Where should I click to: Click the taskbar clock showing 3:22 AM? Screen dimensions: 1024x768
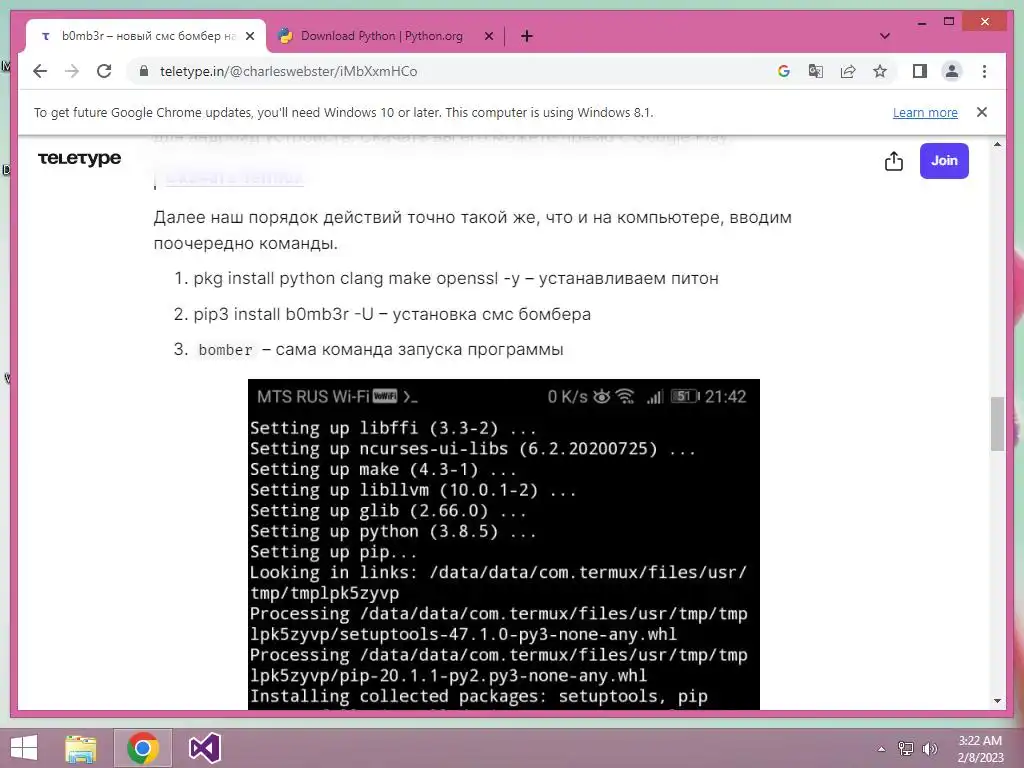click(x=980, y=749)
